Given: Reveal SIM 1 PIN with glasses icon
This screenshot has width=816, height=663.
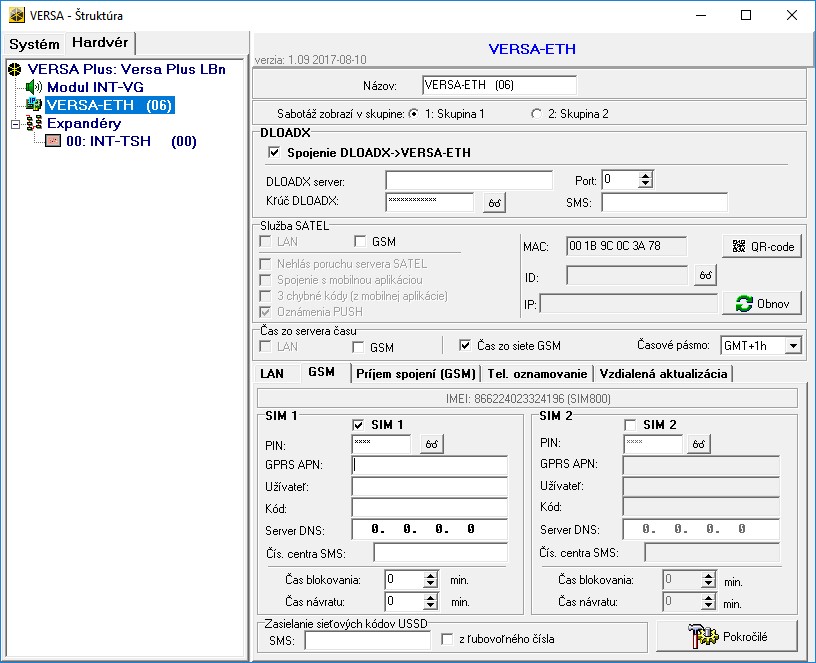Looking at the screenshot, I should click(x=430, y=444).
